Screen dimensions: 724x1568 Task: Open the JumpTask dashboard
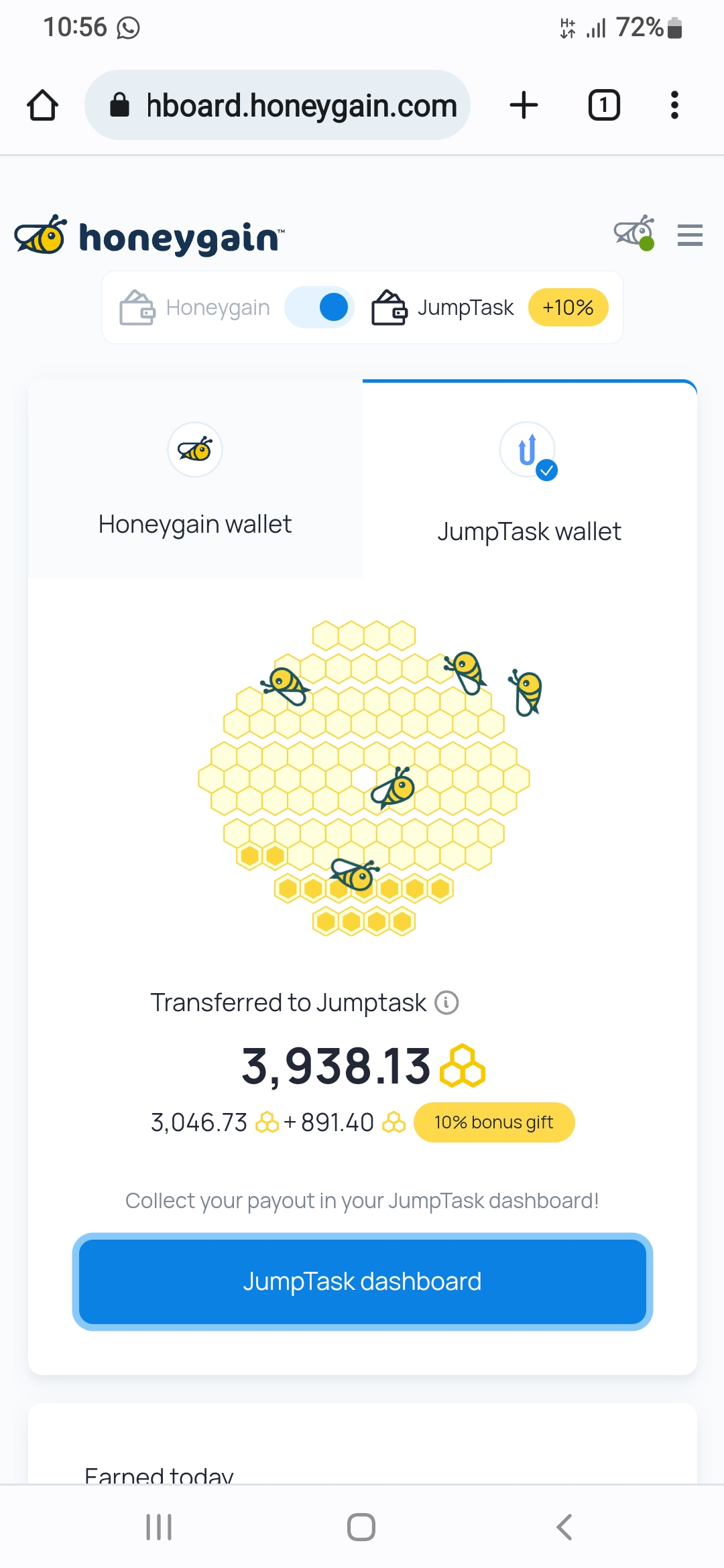click(x=363, y=1281)
